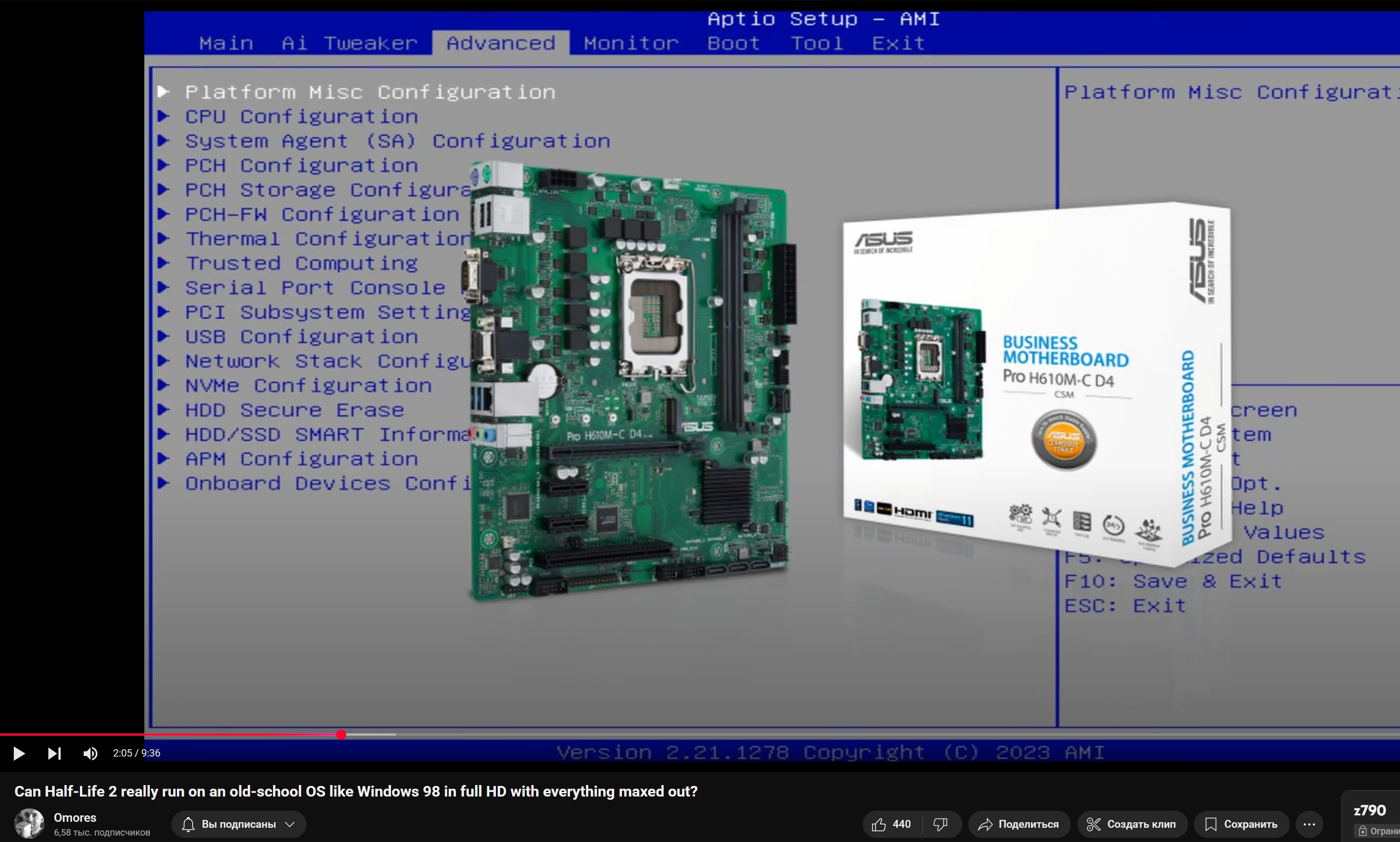The image size is (1400, 842).
Task: Click the 2:05 / 9:36 time display
Action: (x=136, y=753)
